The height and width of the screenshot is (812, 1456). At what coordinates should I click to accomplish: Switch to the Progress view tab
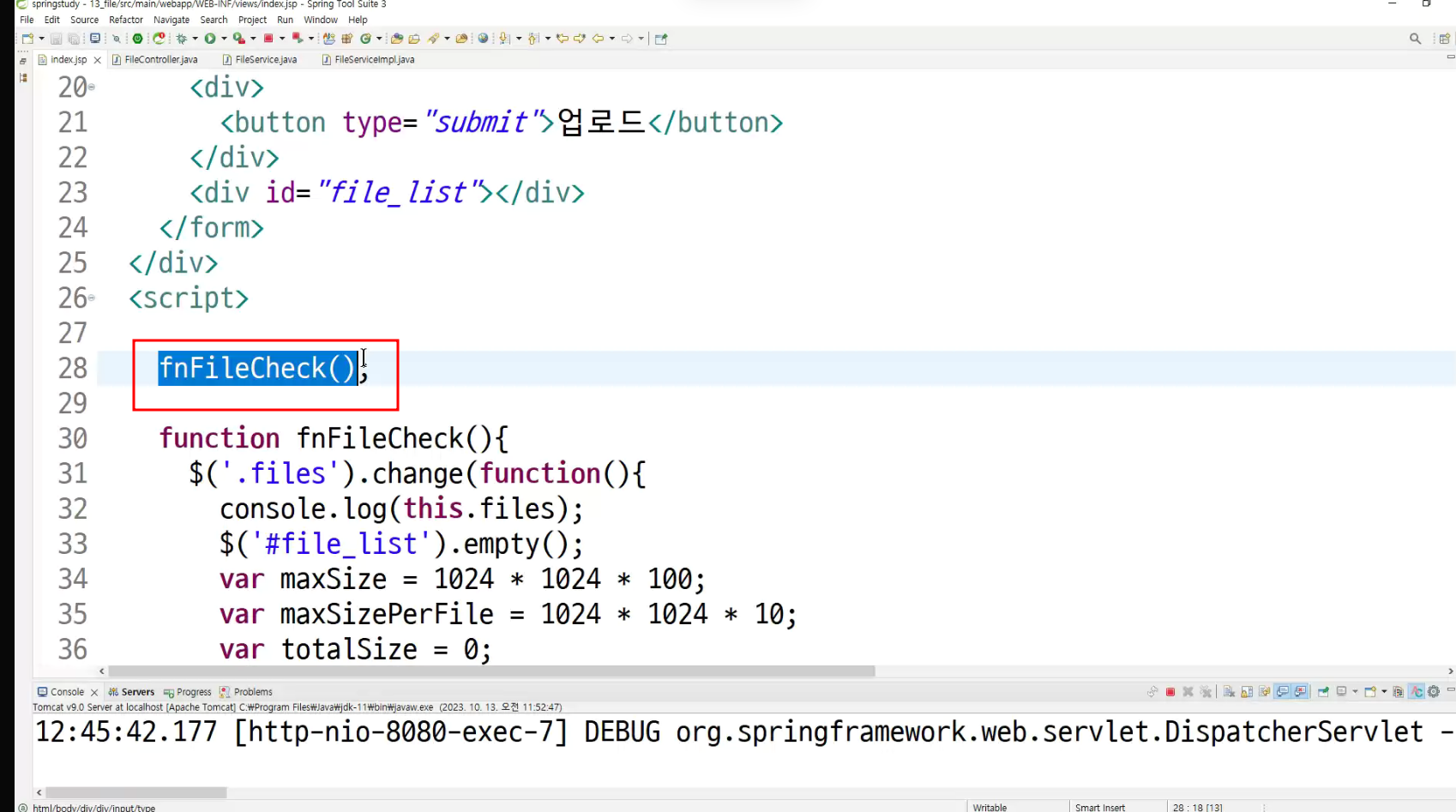click(x=188, y=692)
